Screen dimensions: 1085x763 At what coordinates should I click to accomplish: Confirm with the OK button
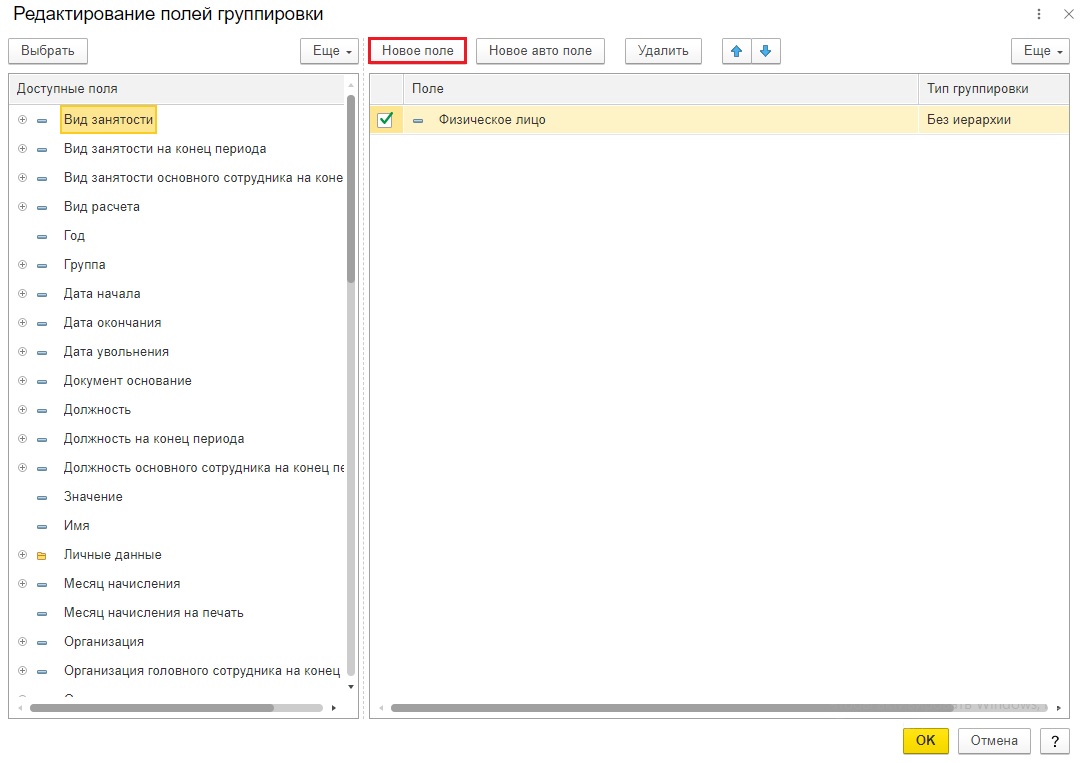click(x=926, y=741)
